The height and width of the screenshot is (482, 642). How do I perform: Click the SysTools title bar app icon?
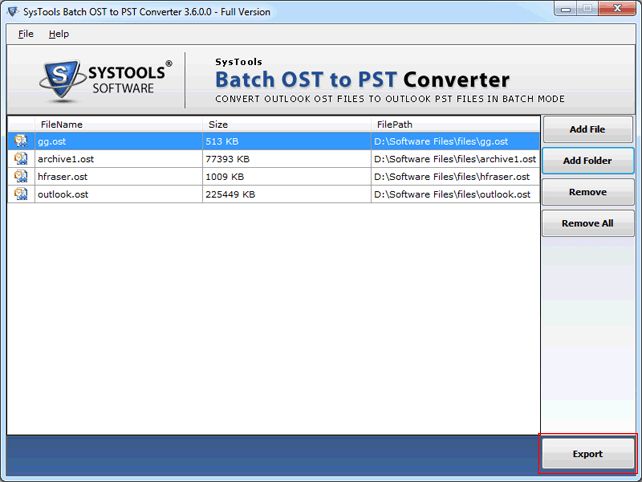13,11
